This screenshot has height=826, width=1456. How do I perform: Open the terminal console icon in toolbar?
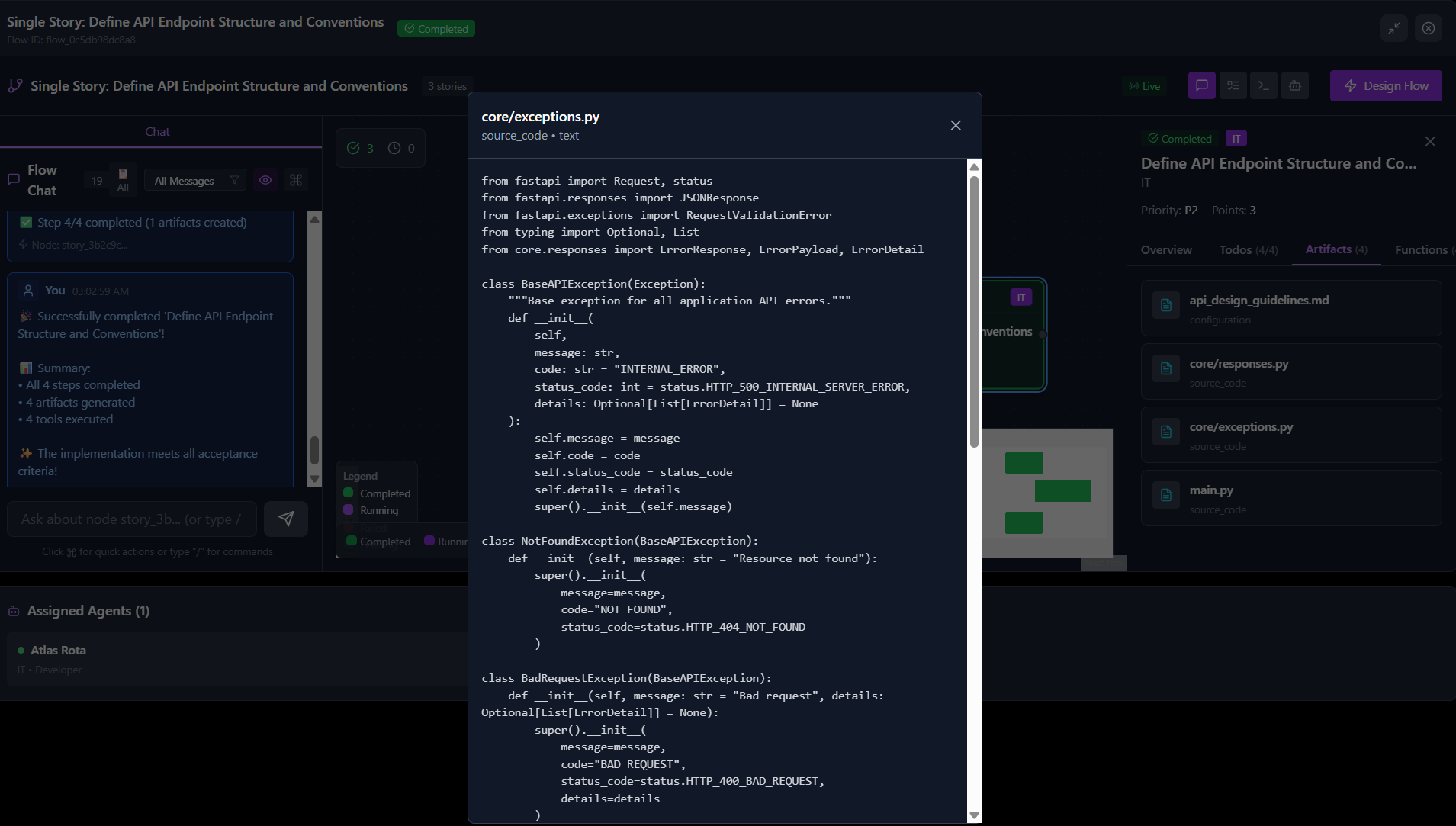pos(1264,85)
